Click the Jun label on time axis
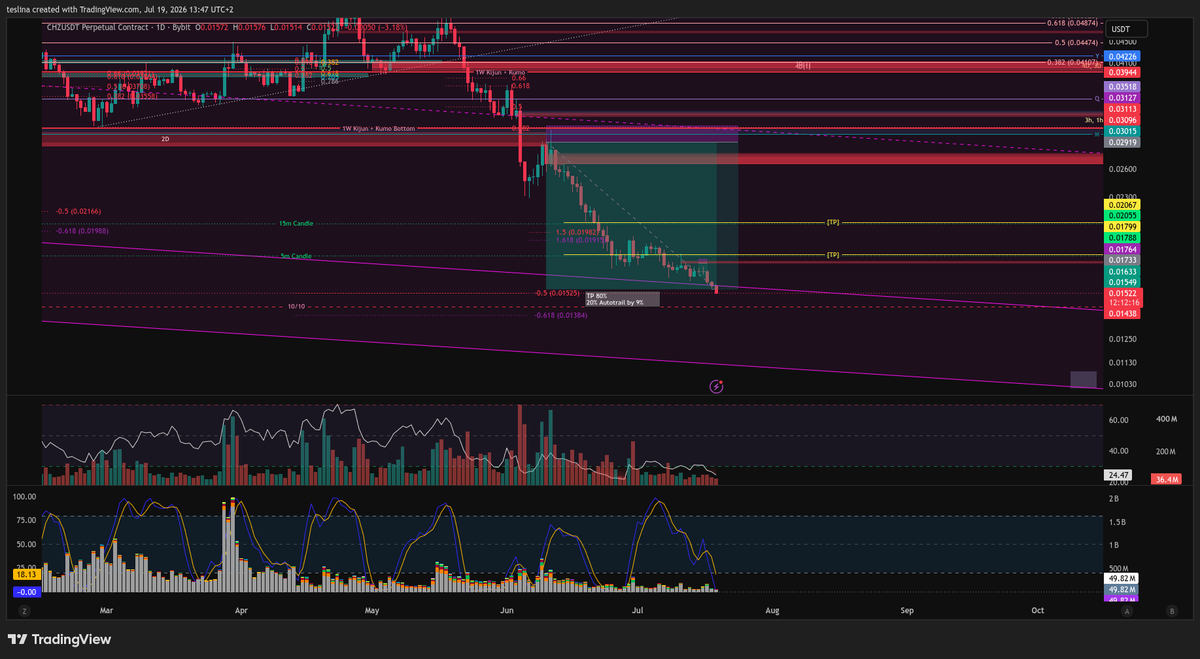Viewport: 1200px width, 659px height. (x=506, y=609)
